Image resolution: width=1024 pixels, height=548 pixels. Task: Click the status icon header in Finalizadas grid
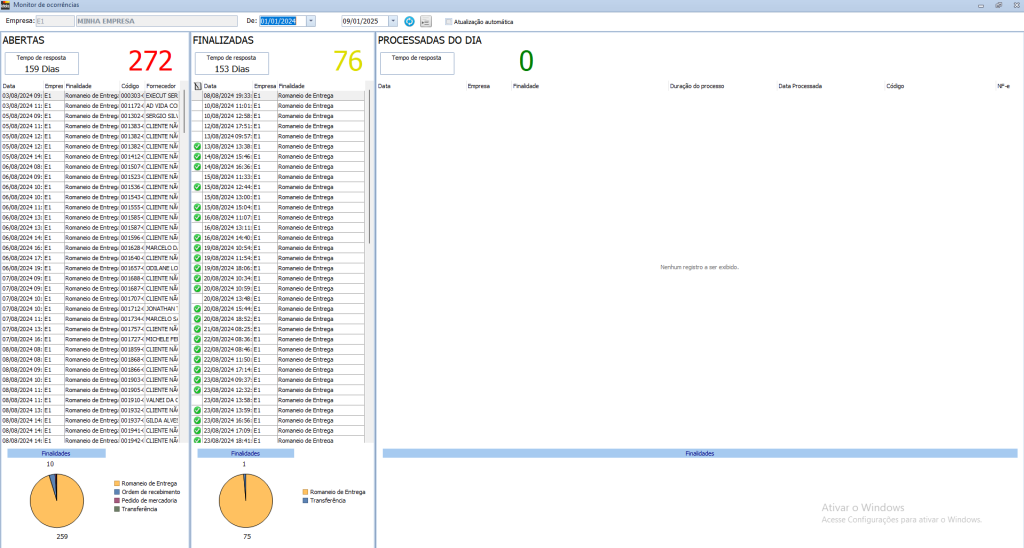197,86
